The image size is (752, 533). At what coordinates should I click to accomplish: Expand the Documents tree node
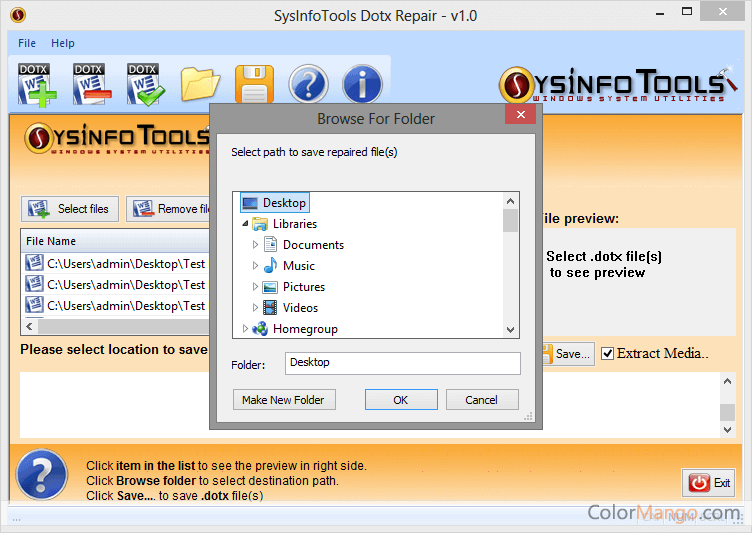click(x=255, y=245)
